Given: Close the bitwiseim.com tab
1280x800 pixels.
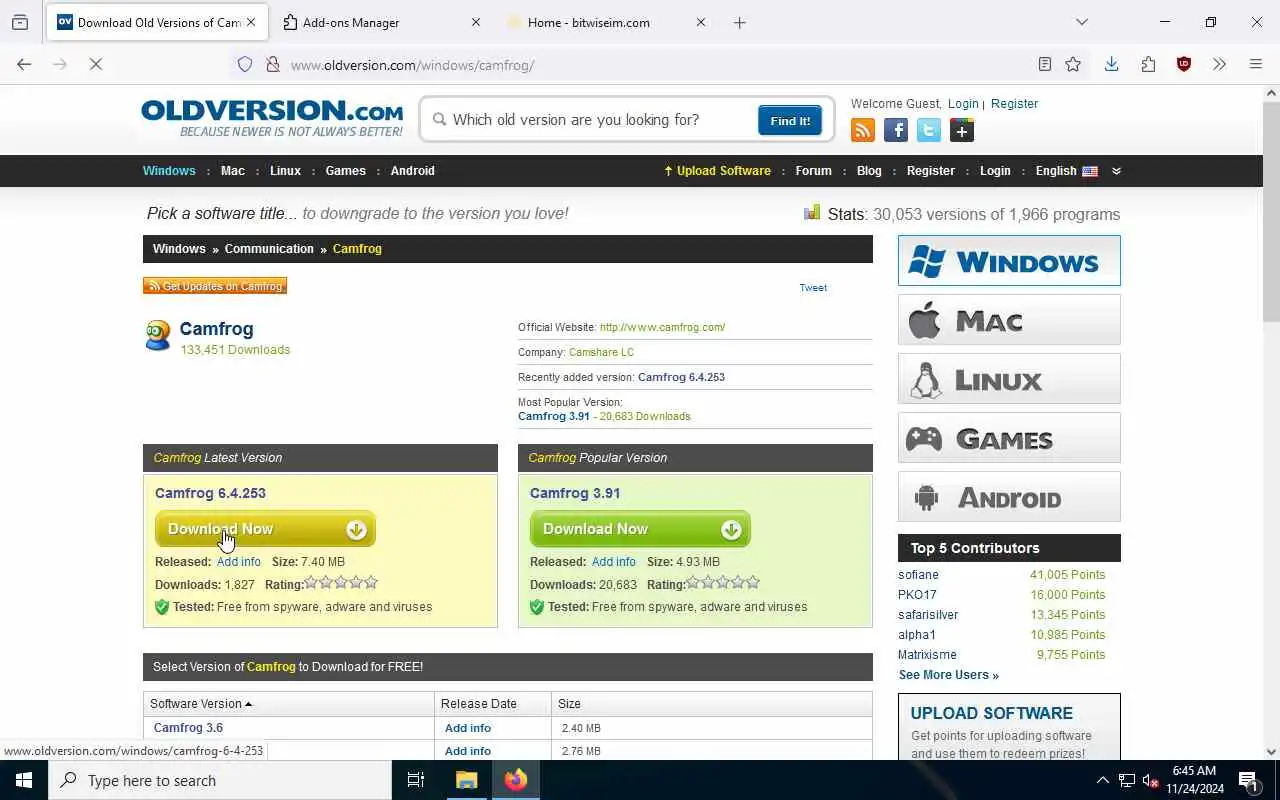Looking at the screenshot, I should tap(701, 22).
